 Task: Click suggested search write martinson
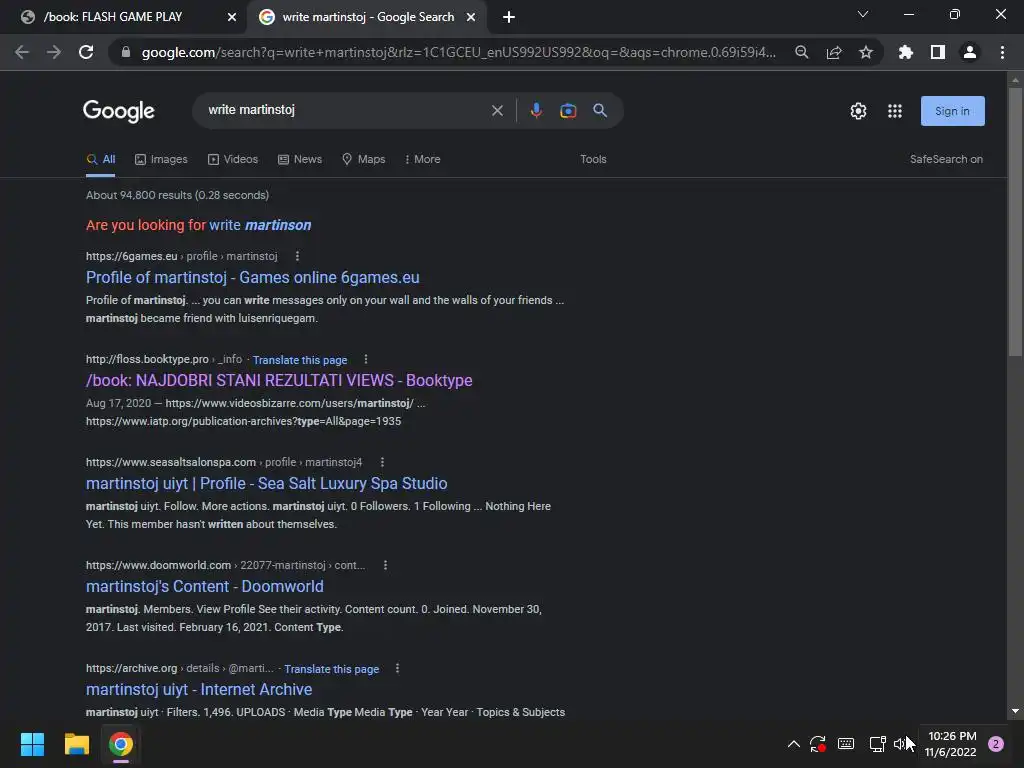tap(260, 225)
